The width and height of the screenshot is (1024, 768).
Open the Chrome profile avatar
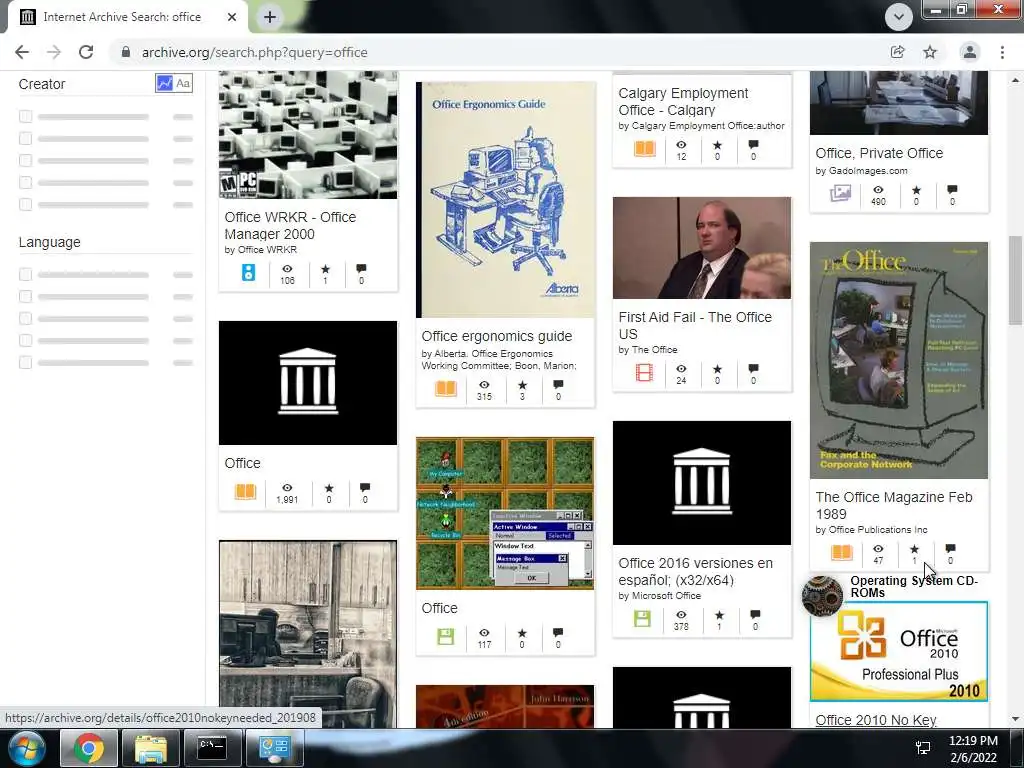(x=970, y=52)
